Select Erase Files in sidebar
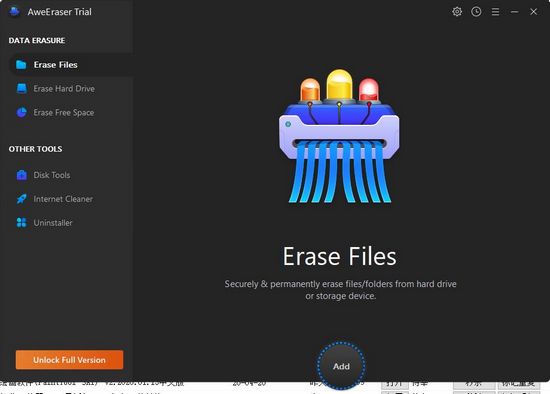The width and height of the screenshot is (550, 394). coord(71,65)
